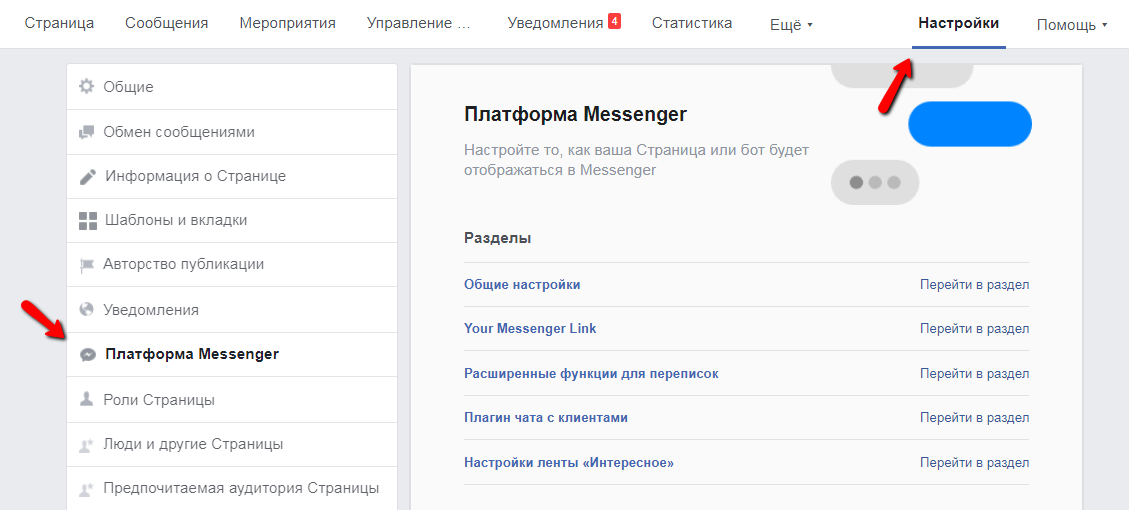The image size is (1129, 510).
Task: Click the chat bubbles icon for Обмен сообщениями
Action: pyautogui.click(x=86, y=132)
